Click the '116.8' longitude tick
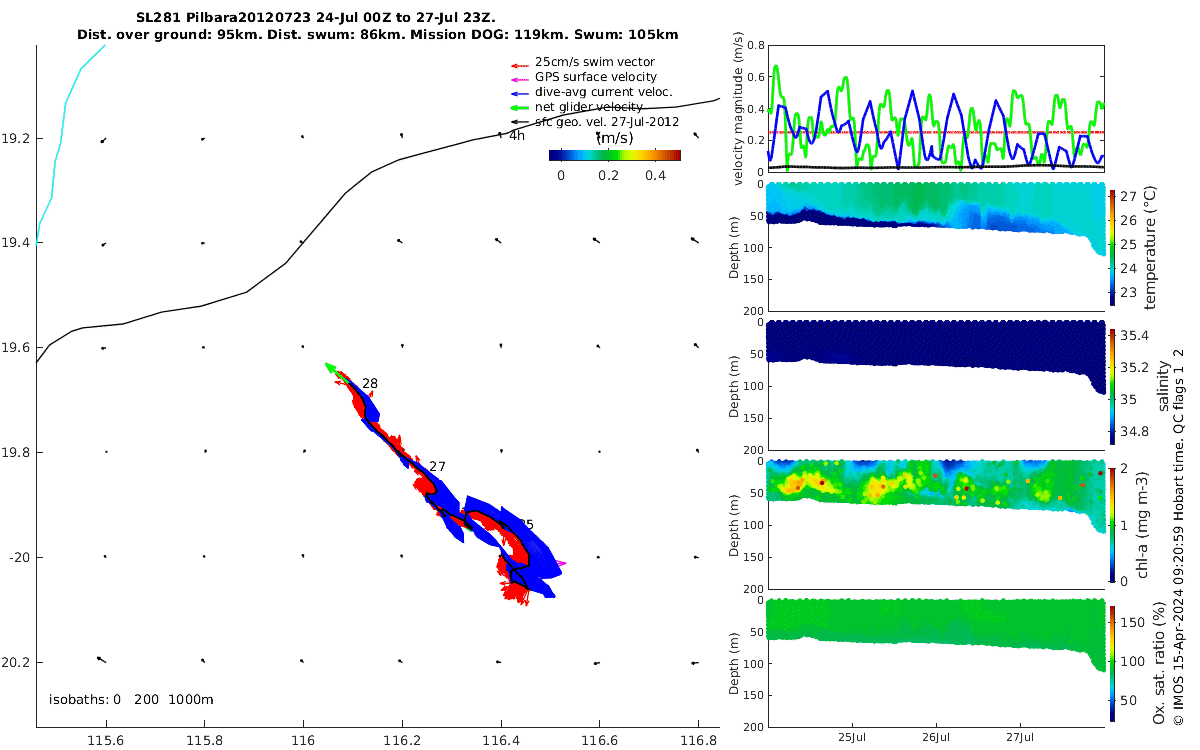Image resolution: width=1200 pixels, height=750 pixels. pos(698,740)
